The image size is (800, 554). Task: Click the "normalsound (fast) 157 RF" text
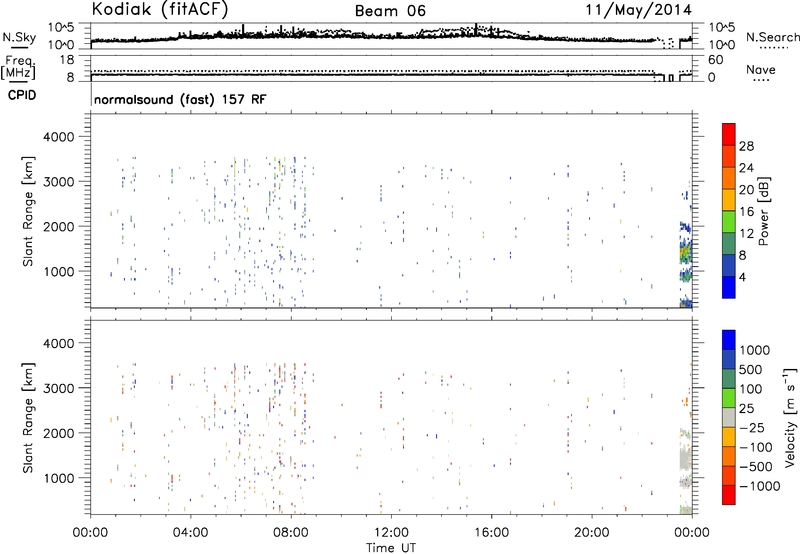point(180,99)
